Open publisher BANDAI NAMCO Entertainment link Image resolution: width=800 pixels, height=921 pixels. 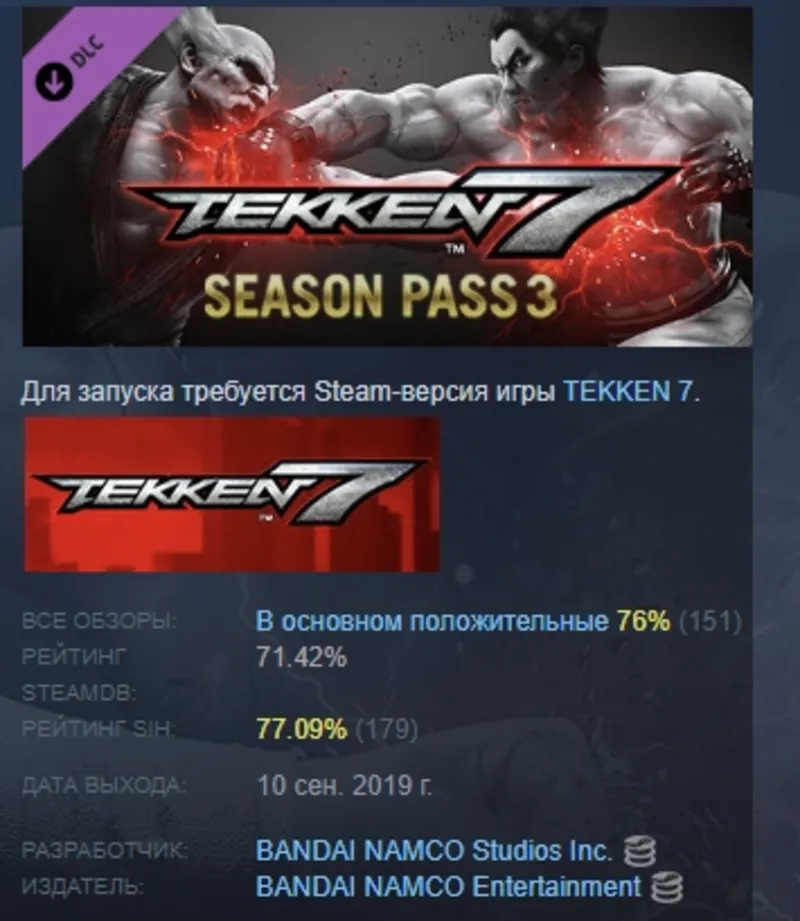point(448,886)
